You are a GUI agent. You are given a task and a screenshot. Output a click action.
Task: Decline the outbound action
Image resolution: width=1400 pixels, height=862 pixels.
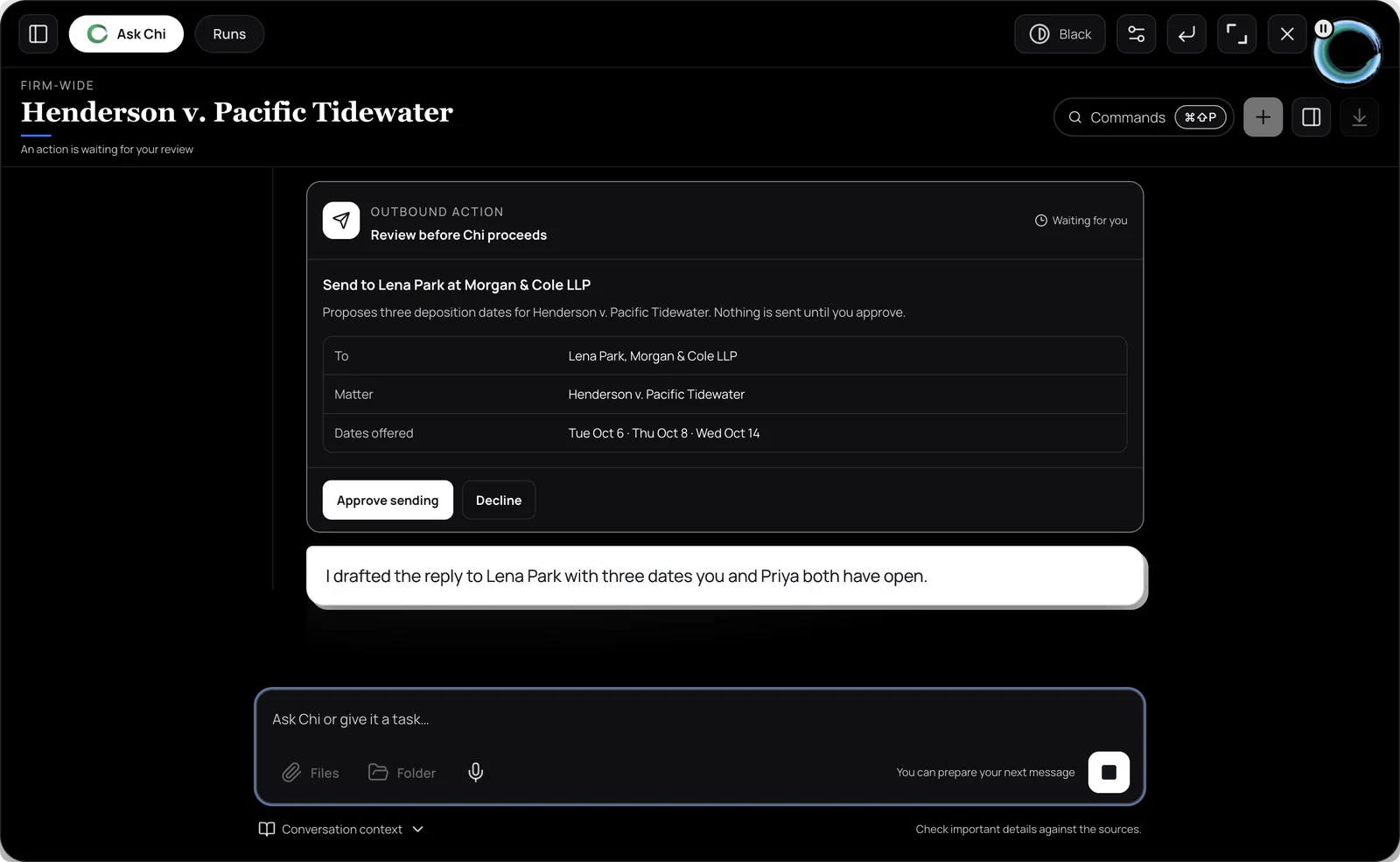[499, 500]
